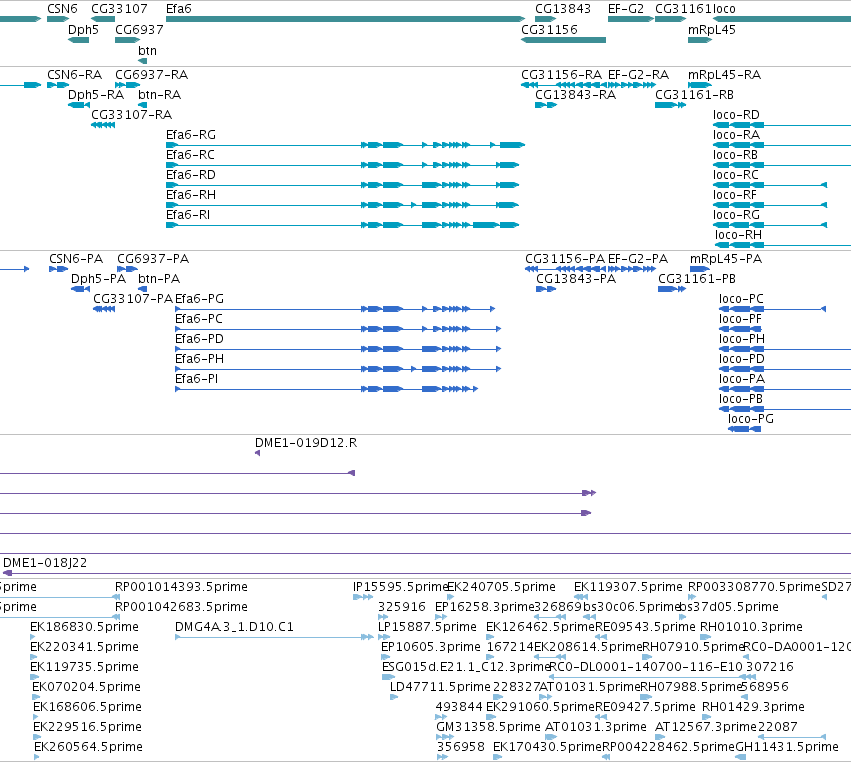
Task: Select protein Efa6-PC
Action: click(x=199, y=319)
